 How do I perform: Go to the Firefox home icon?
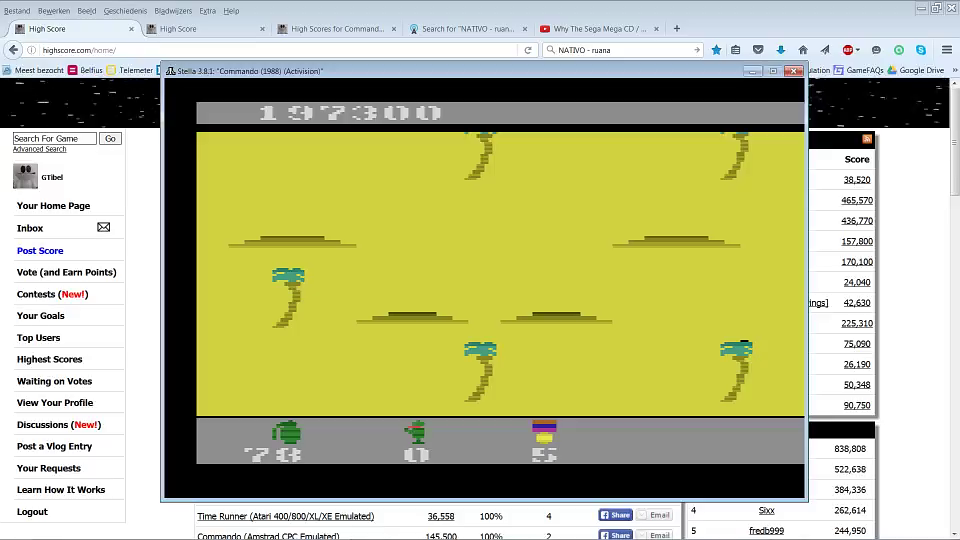tap(803, 50)
